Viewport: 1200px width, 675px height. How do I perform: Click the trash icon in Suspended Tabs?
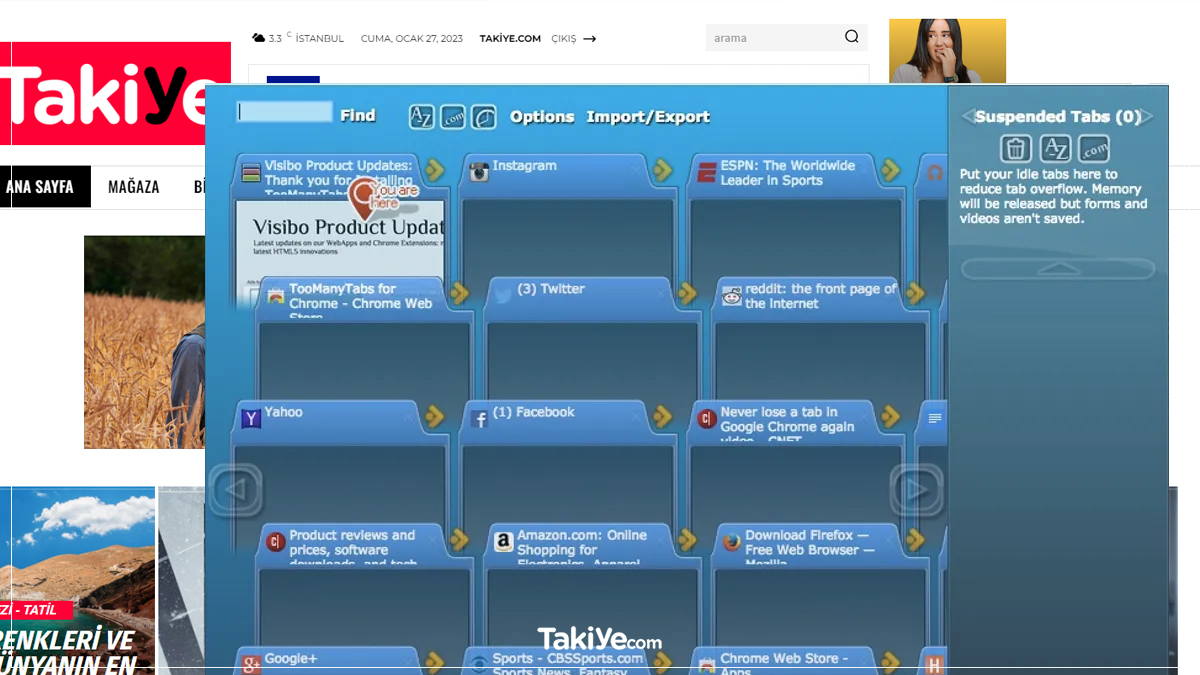coord(1015,149)
